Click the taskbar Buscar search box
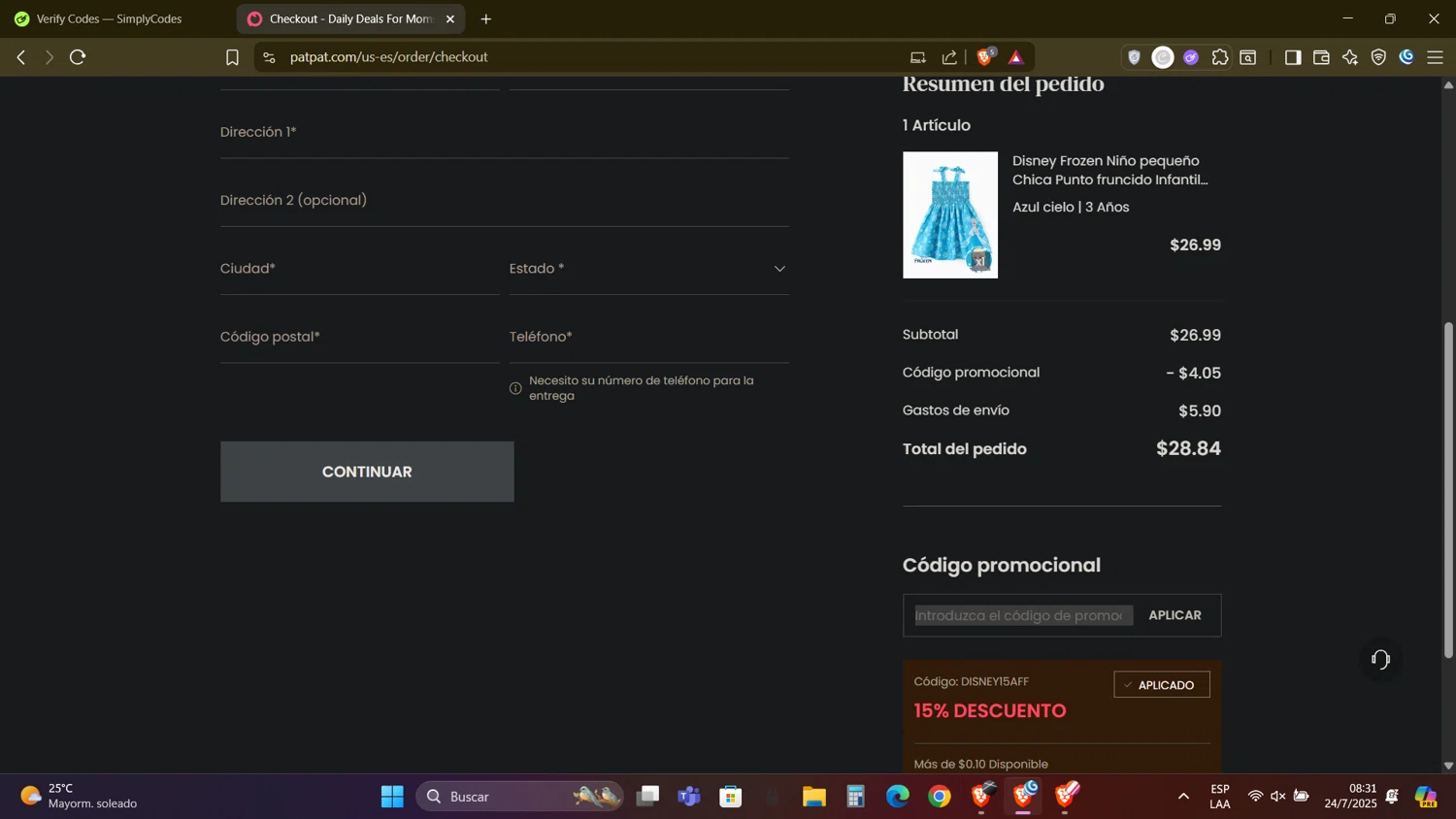This screenshot has height=819, width=1456. [x=520, y=797]
